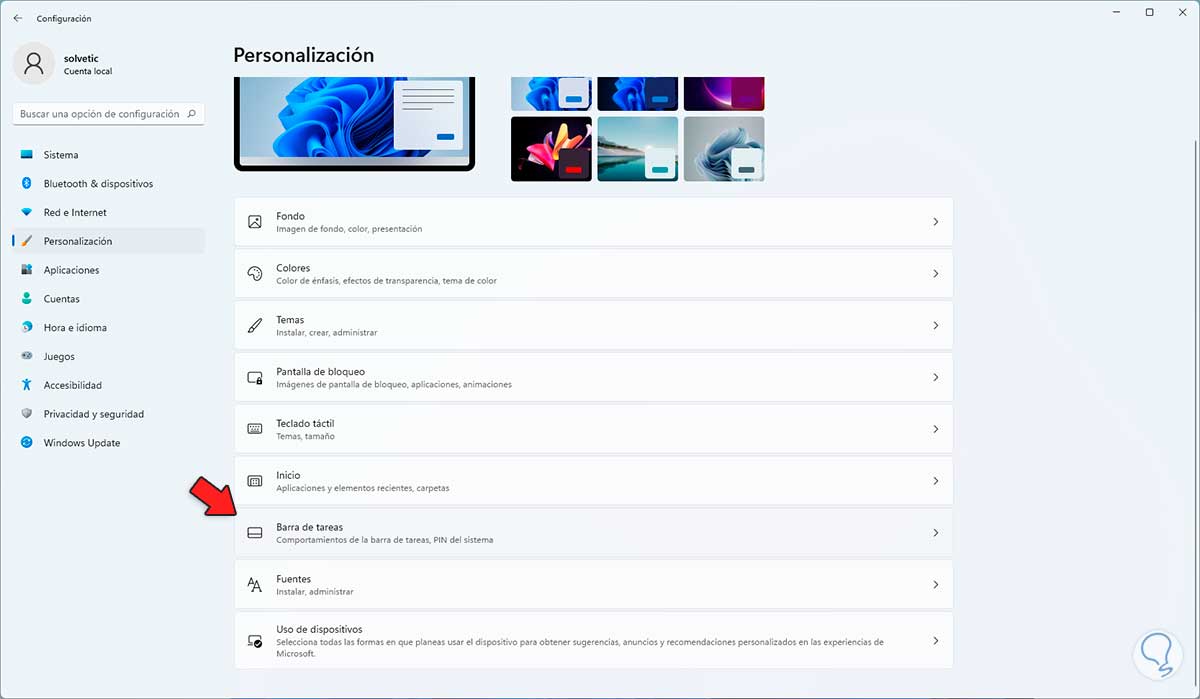Click the Buscar una opción search field

110,114
